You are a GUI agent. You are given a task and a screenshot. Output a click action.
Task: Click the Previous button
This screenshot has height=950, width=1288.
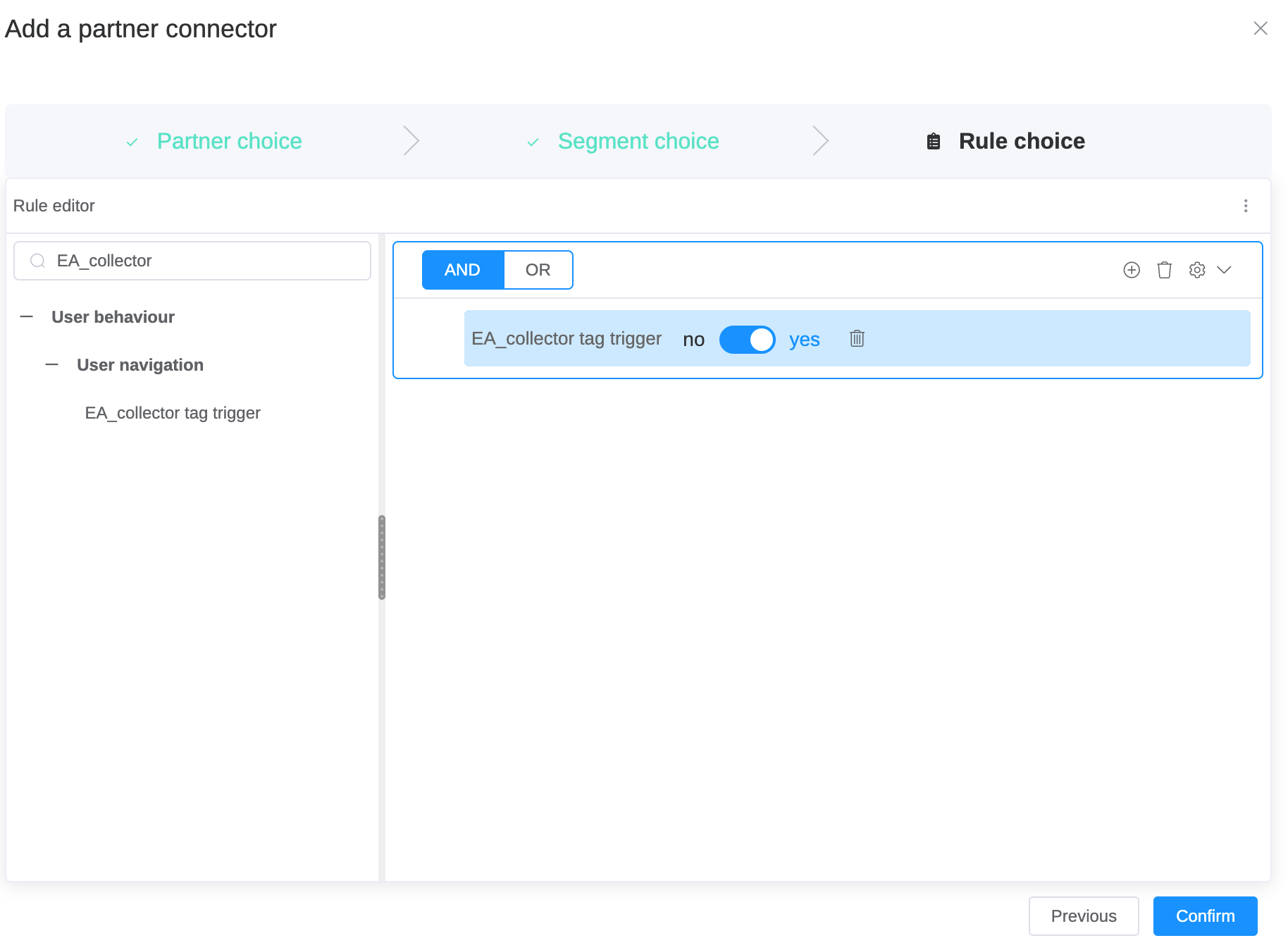click(x=1084, y=916)
